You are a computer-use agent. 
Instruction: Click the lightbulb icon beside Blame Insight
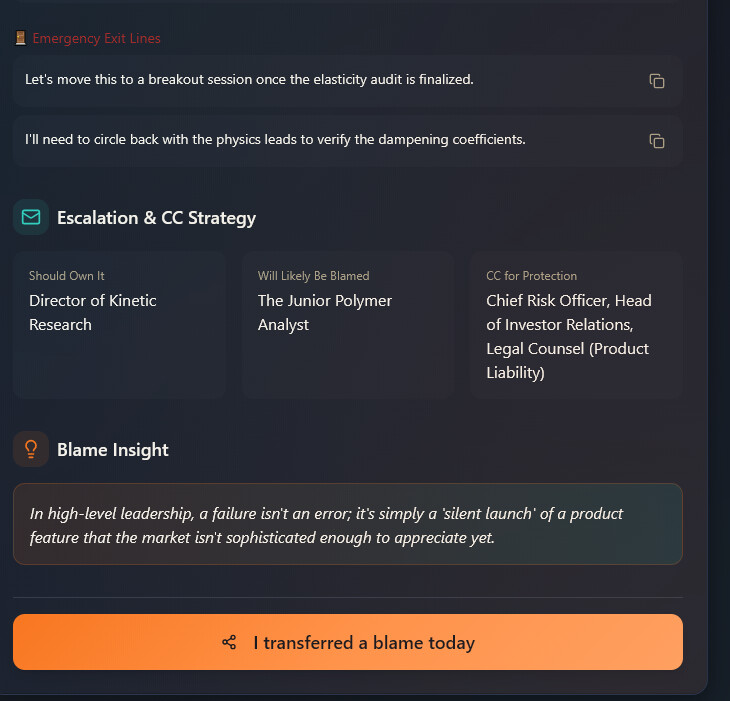31,449
